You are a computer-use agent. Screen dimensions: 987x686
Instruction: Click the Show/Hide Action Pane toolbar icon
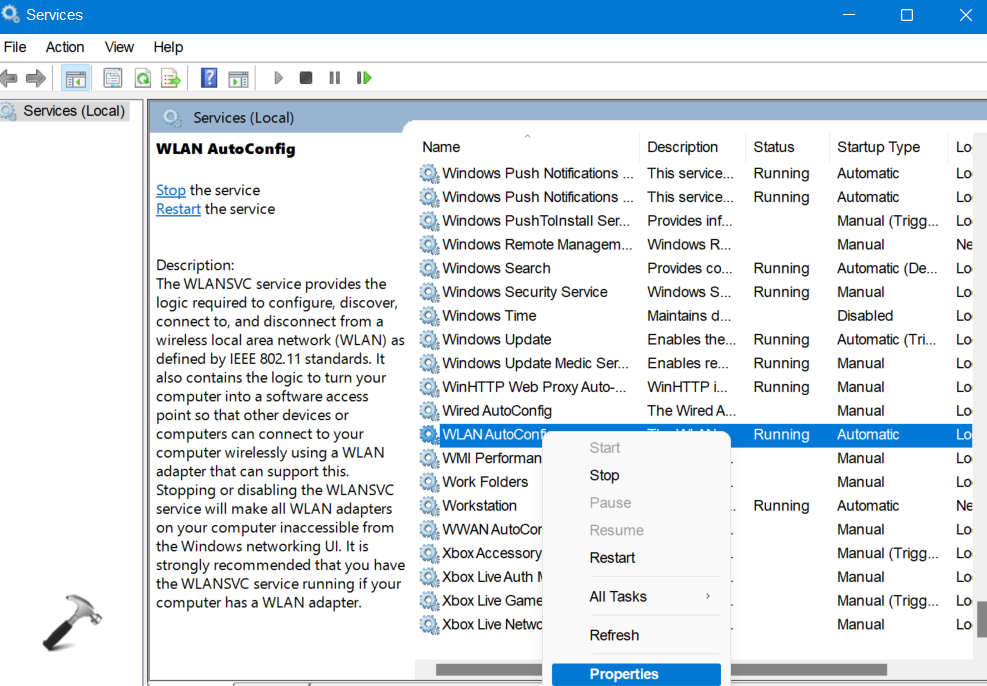click(x=238, y=78)
